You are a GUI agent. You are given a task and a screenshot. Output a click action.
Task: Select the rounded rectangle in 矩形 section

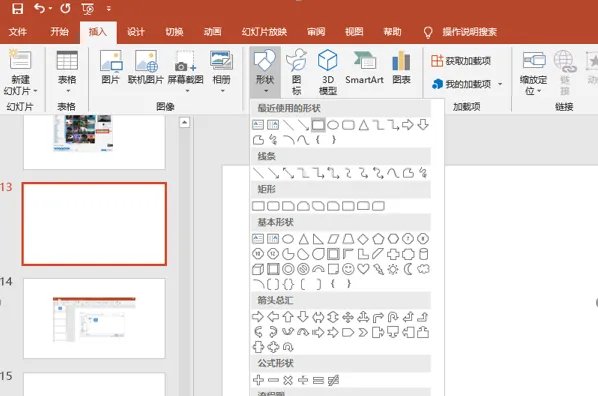tap(273, 206)
